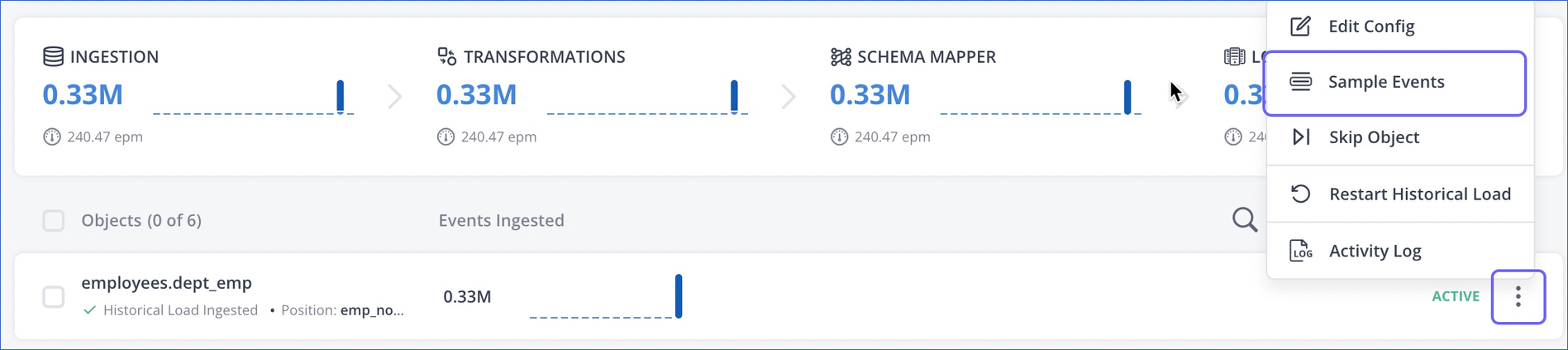The width and height of the screenshot is (1568, 350).
Task: Open the three-dot kebab menu for employees.dept_emp
Action: tap(1518, 296)
